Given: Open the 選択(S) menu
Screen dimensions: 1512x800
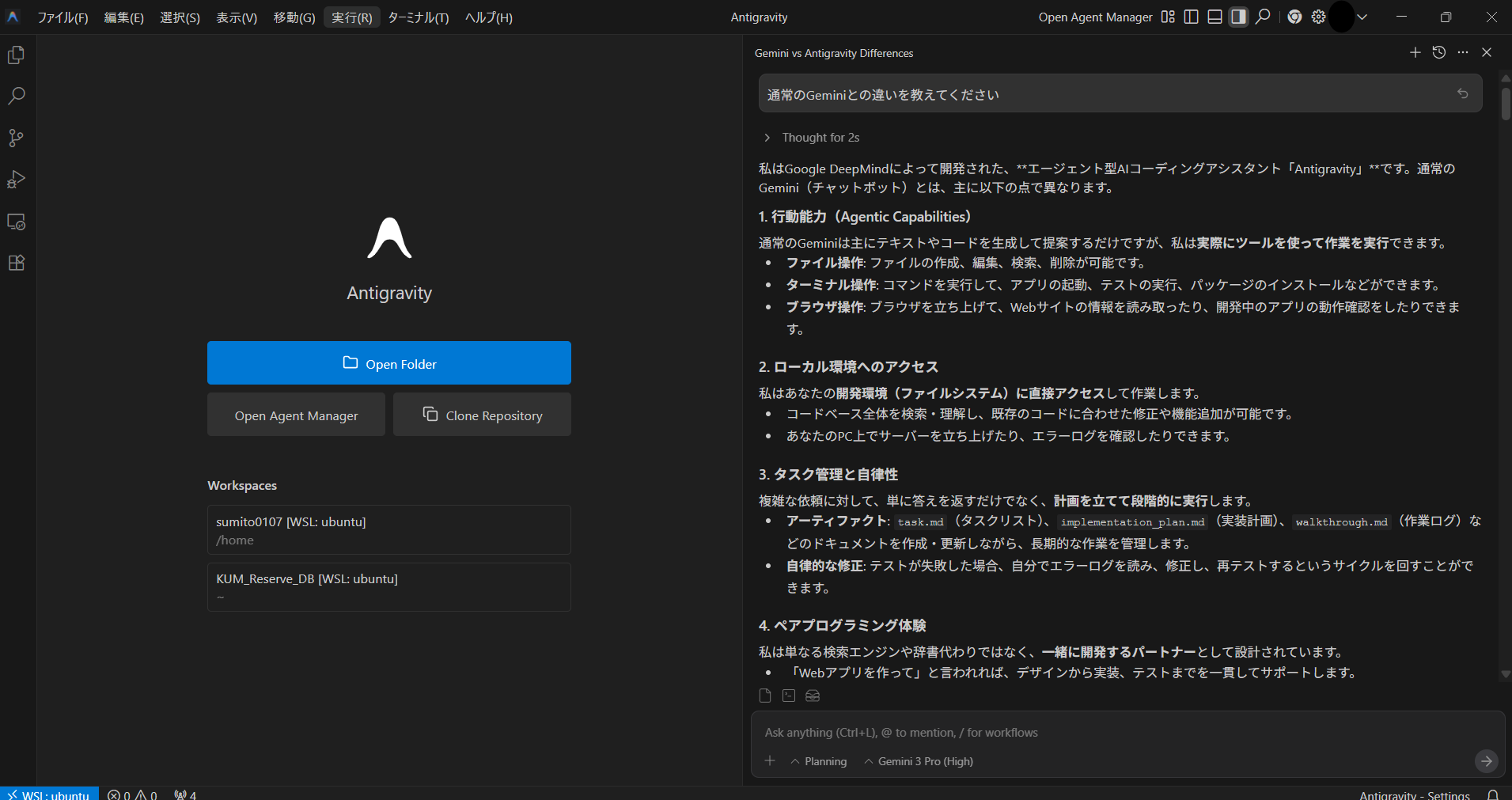Looking at the screenshot, I should [x=180, y=17].
